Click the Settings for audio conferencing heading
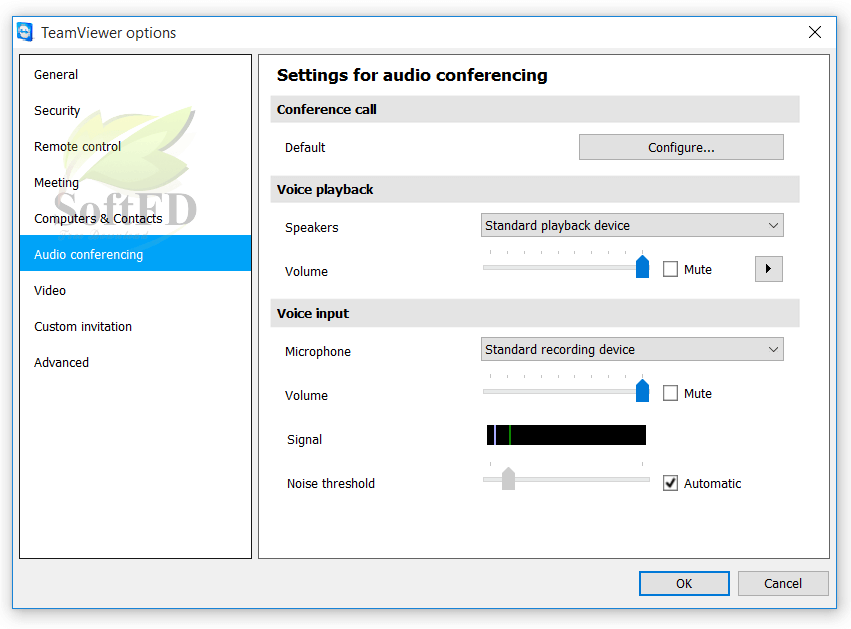The width and height of the screenshot is (851, 629). (412, 75)
